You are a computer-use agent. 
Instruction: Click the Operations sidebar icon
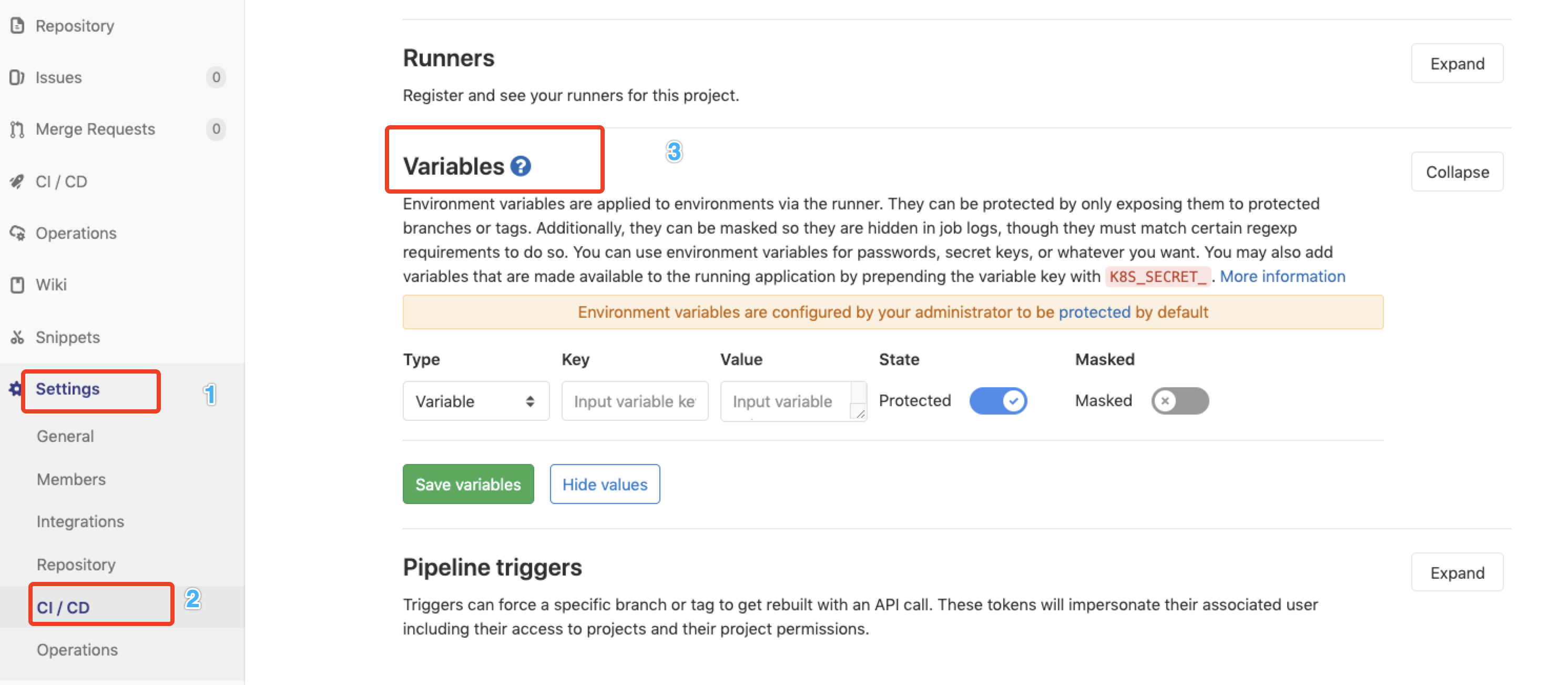pyautogui.click(x=17, y=233)
